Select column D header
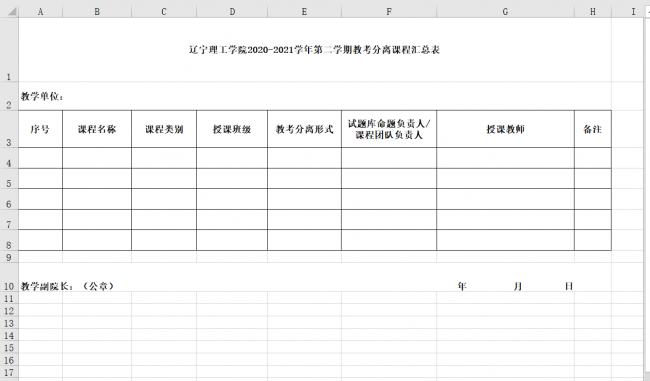 point(232,12)
